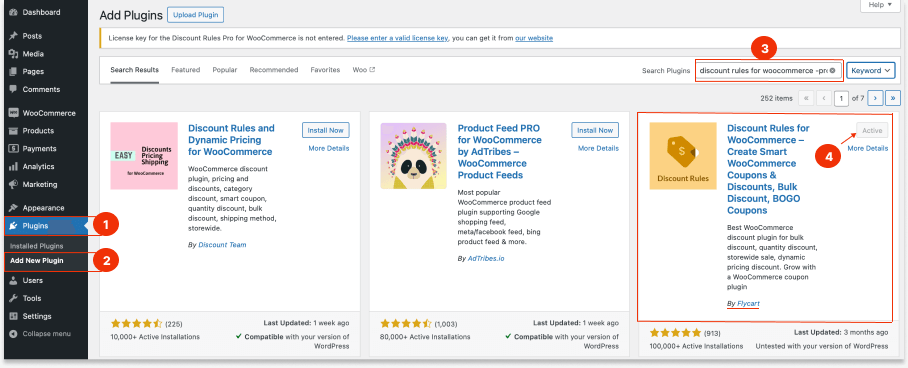The image size is (908, 368).
Task: Switch to the Recommended tab
Action: pos(274,70)
